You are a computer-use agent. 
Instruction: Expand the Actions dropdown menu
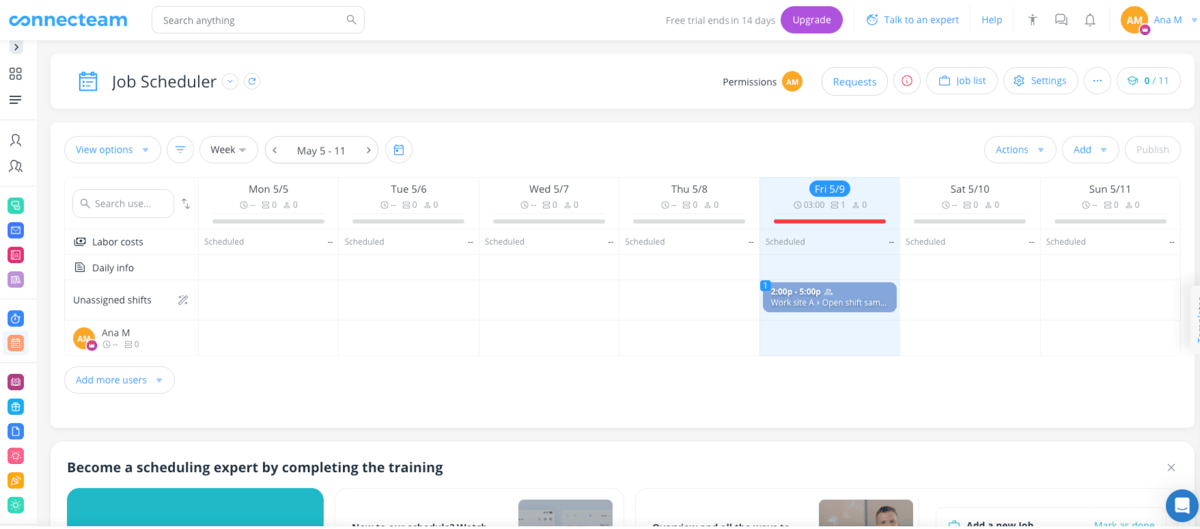tap(1019, 150)
